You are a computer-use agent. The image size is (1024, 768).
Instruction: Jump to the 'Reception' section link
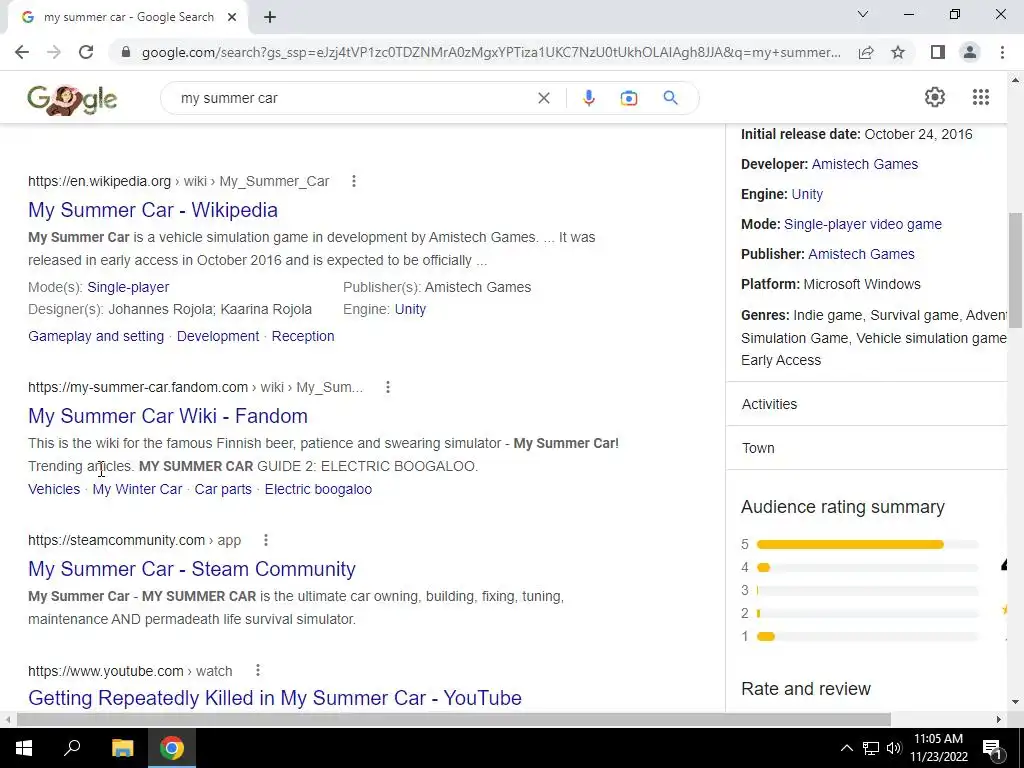tap(303, 336)
